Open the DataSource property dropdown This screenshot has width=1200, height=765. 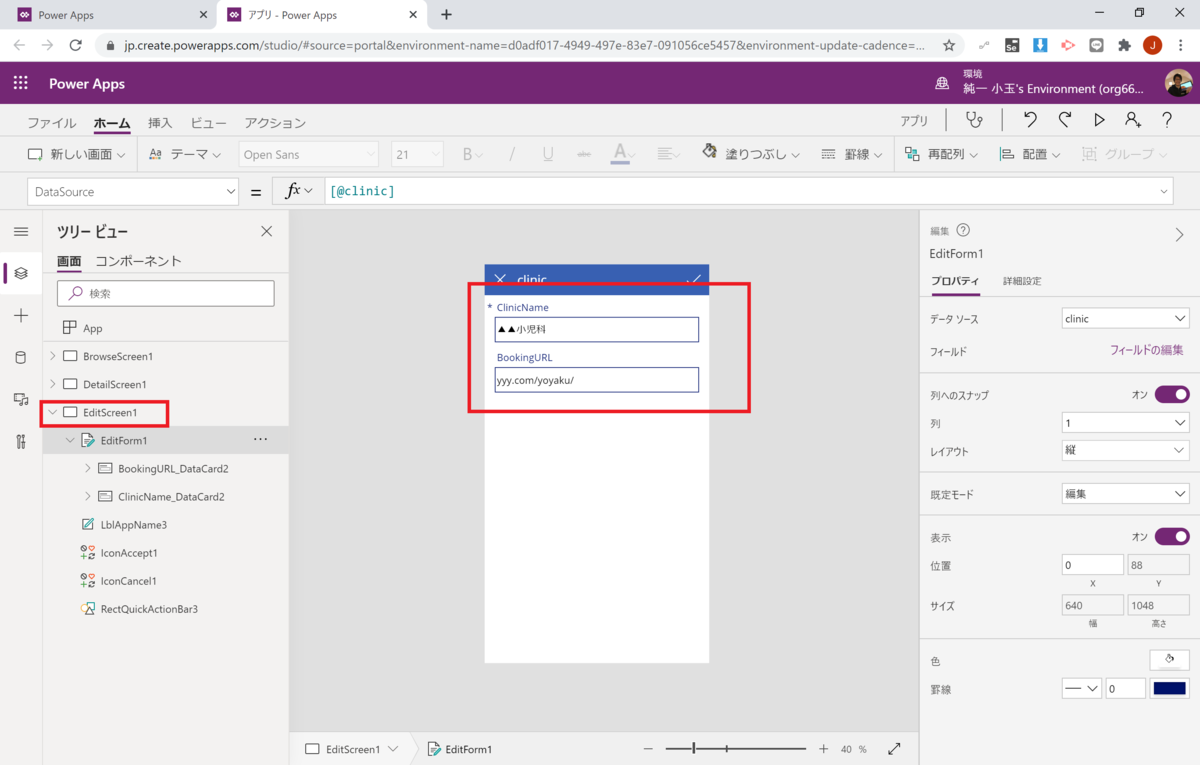pos(133,191)
